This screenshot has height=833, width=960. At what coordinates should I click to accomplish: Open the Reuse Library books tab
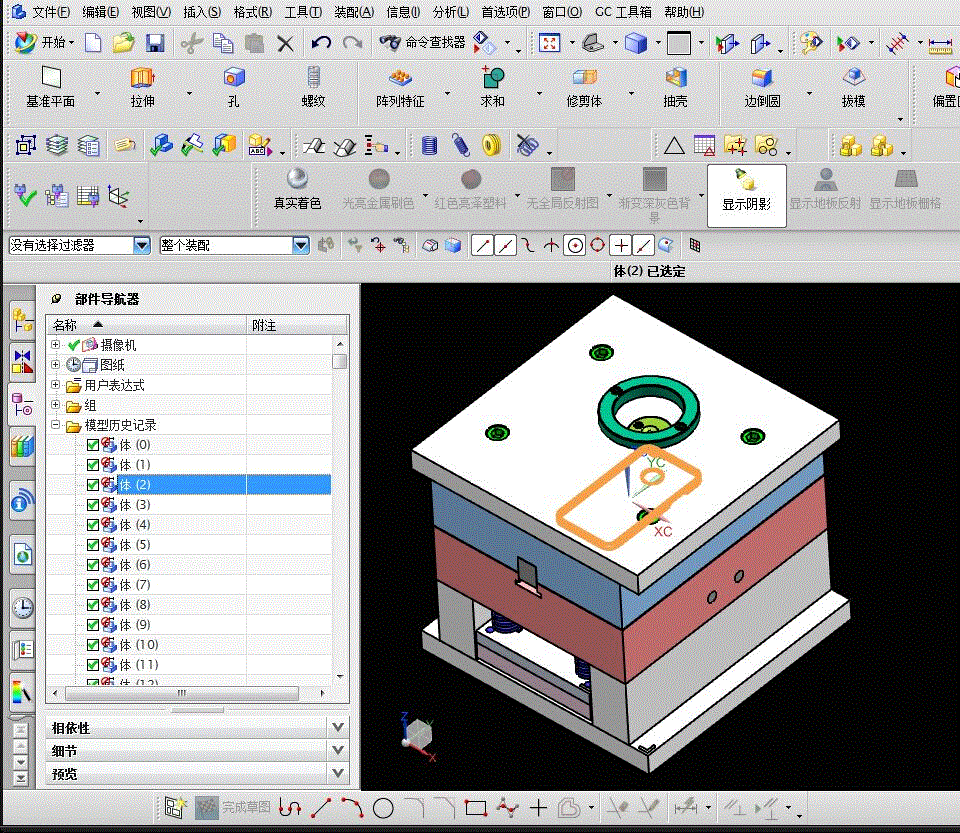tap(23, 446)
